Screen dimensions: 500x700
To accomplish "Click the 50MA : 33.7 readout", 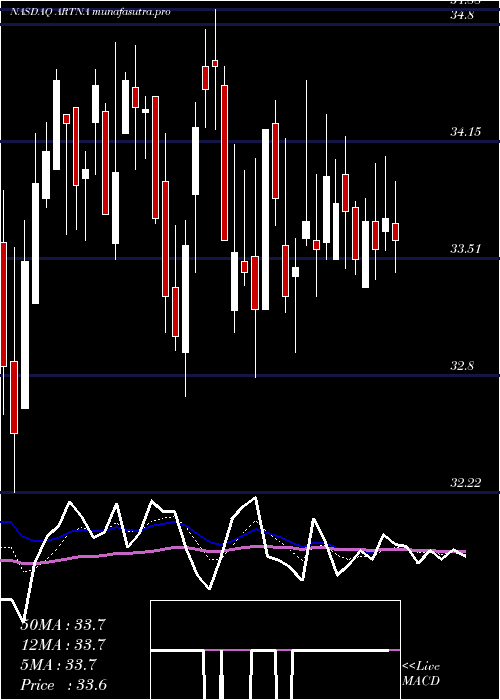I will tap(63, 625).
